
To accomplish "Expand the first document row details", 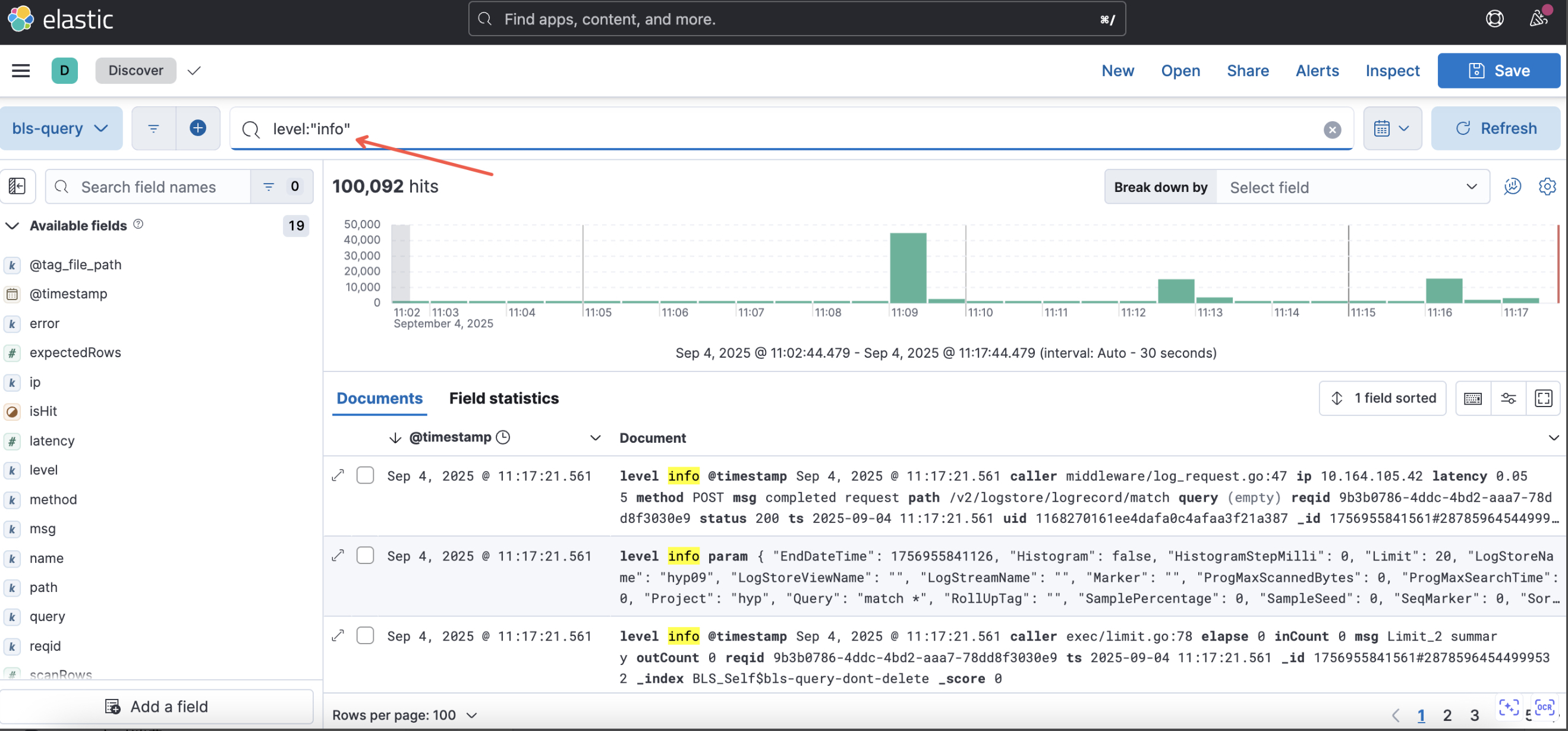I will coord(338,475).
